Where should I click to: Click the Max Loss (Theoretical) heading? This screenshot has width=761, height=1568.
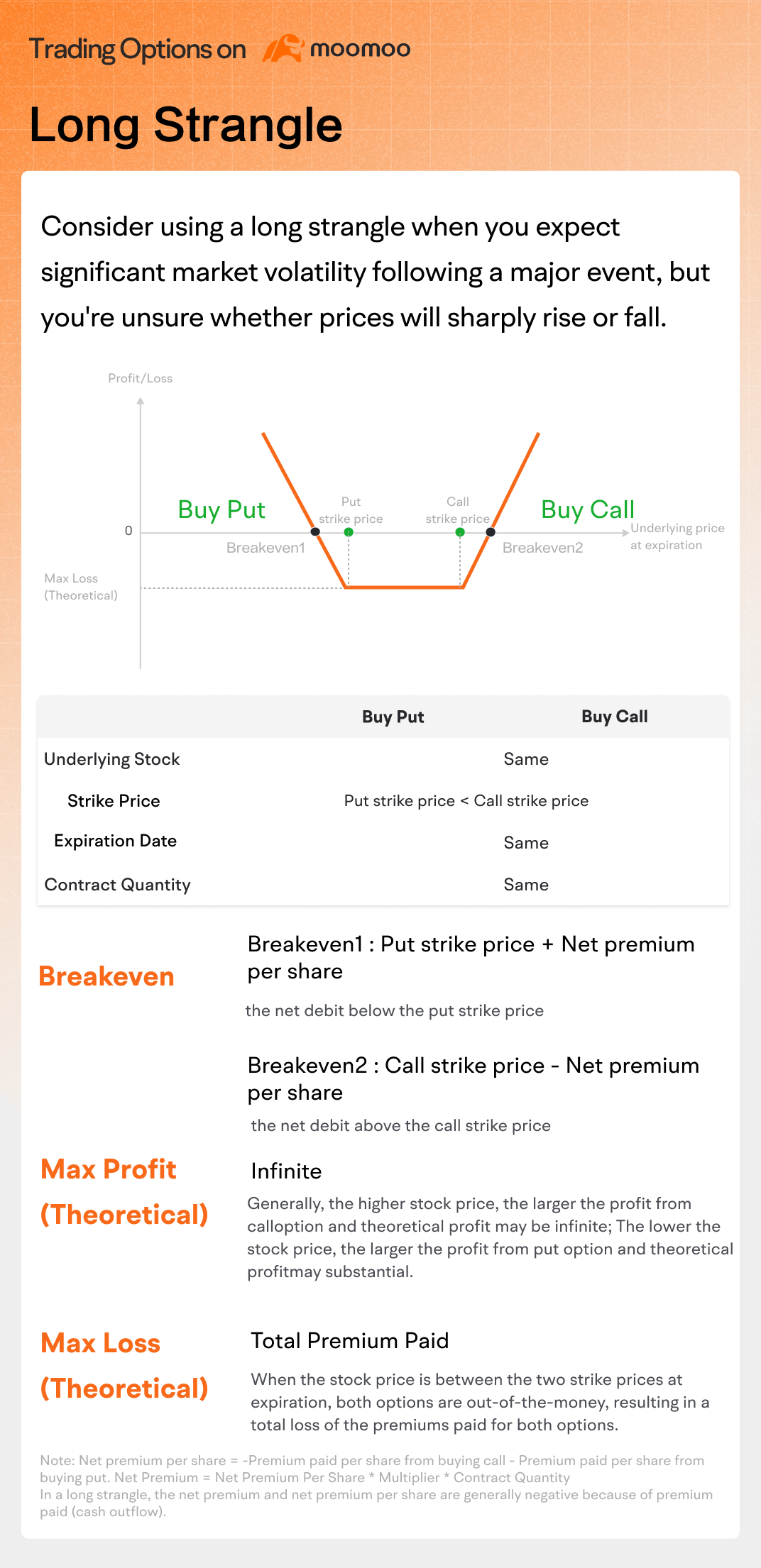(x=124, y=1366)
